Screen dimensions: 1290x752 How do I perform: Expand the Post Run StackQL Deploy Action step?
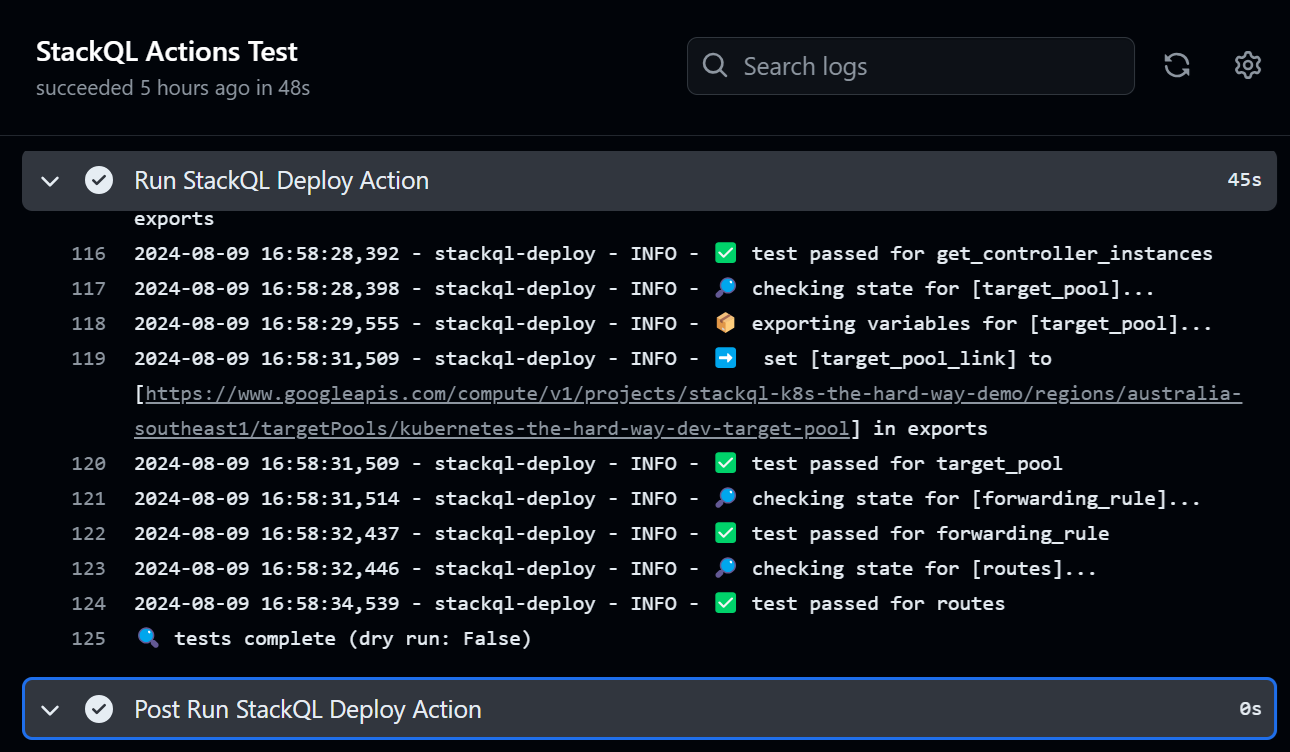(x=49, y=709)
